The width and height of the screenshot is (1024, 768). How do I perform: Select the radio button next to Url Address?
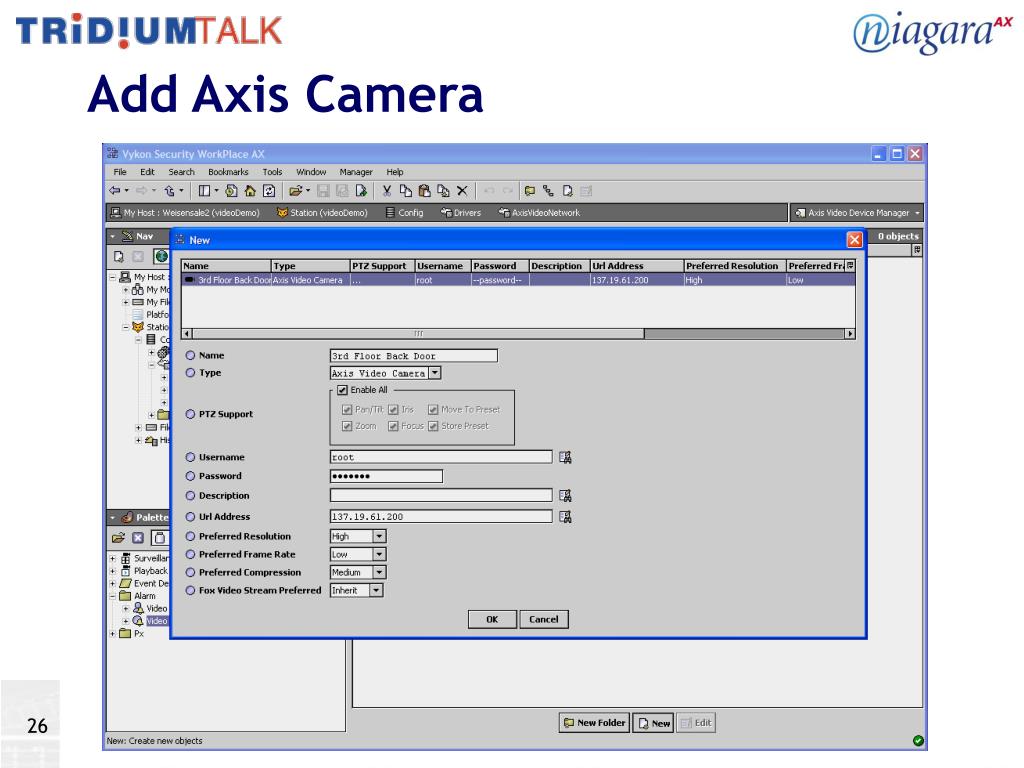[190, 517]
